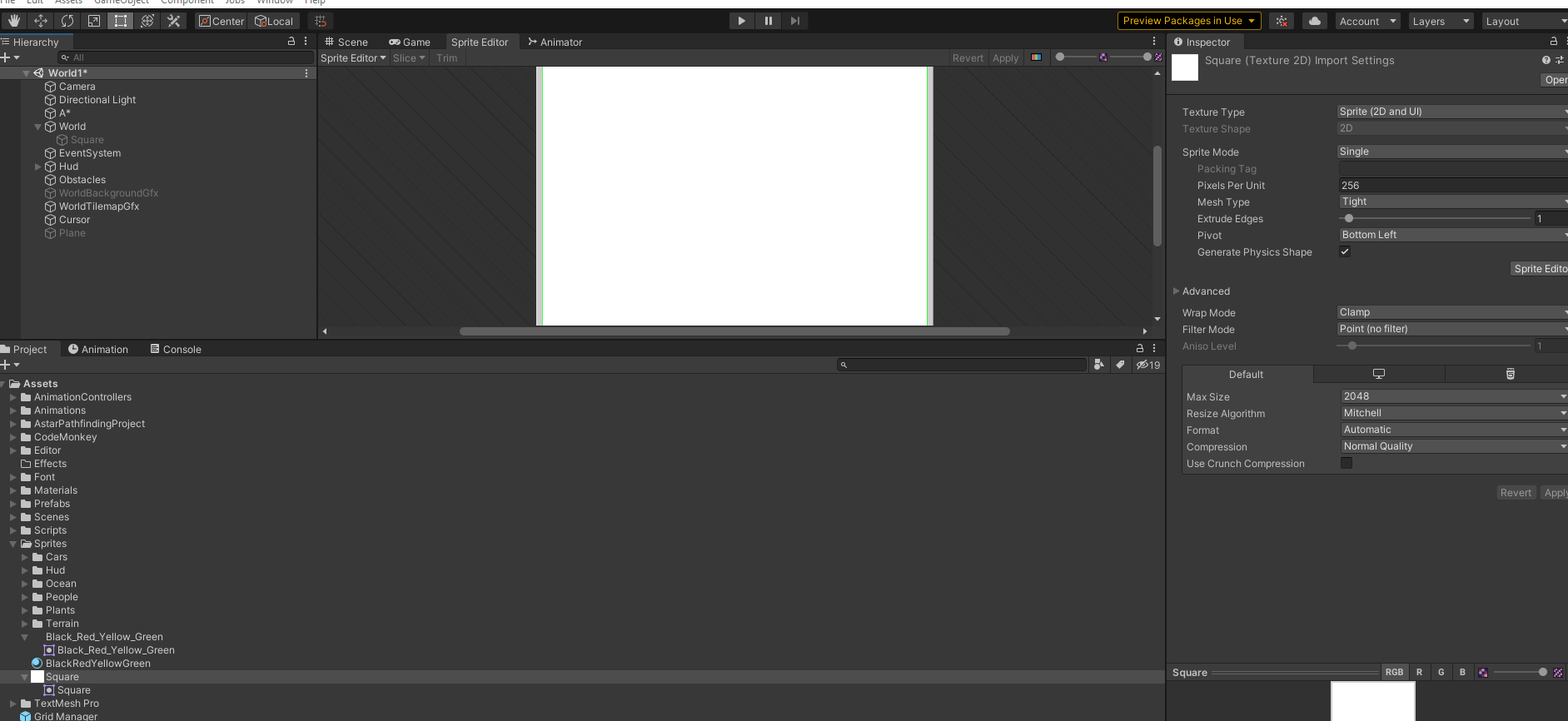The height and width of the screenshot is (721, 1568).
Task: Toggle pivot mode Center button
Action: click(x=222, y=21)
